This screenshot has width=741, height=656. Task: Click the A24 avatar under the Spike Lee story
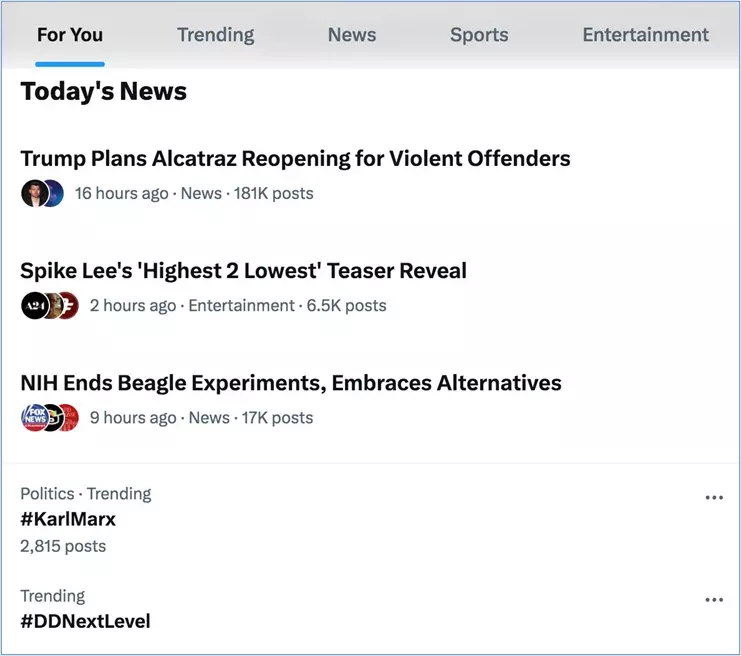34,306
